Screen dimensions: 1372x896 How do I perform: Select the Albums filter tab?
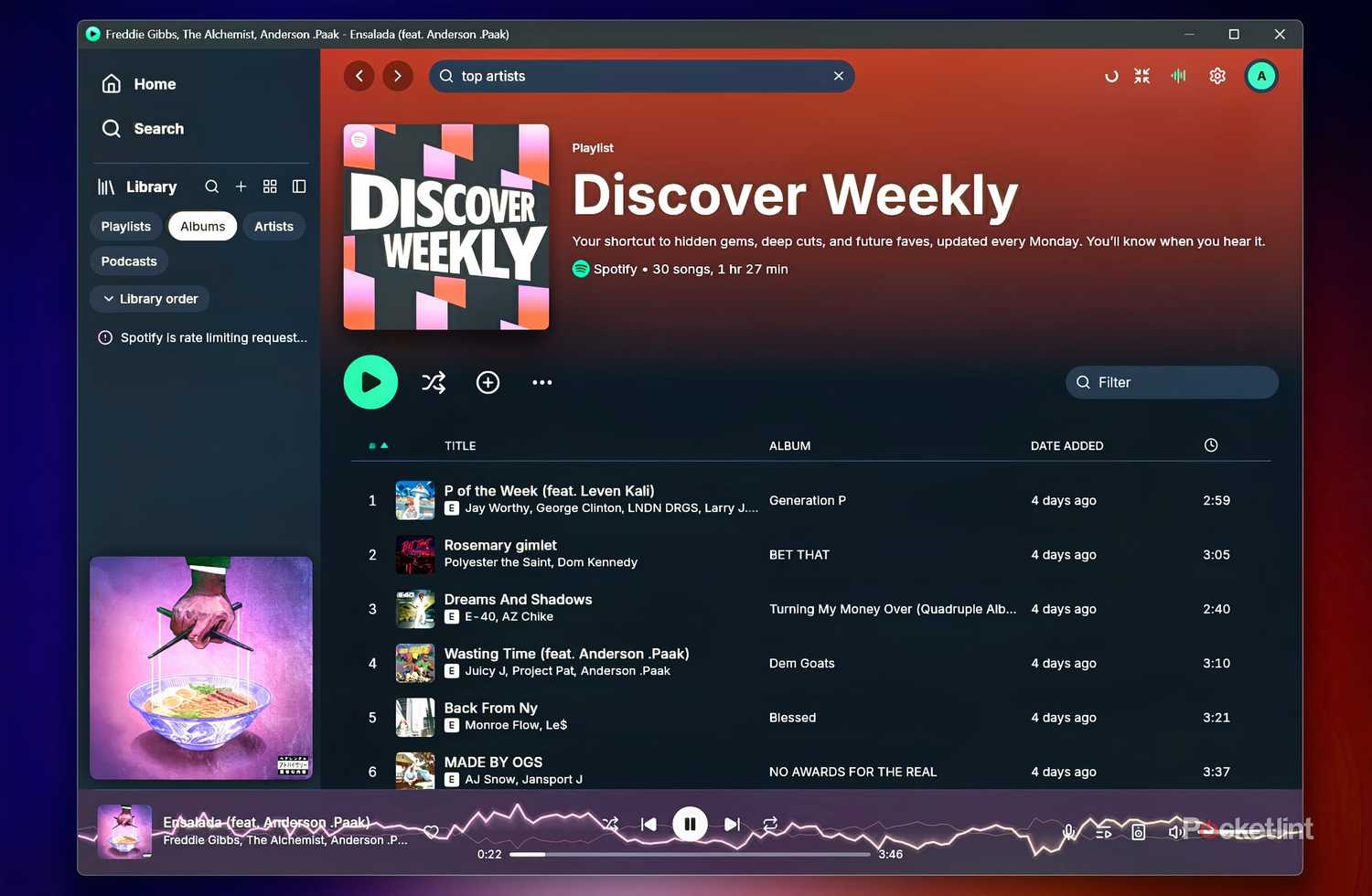(x=203, y=227)
